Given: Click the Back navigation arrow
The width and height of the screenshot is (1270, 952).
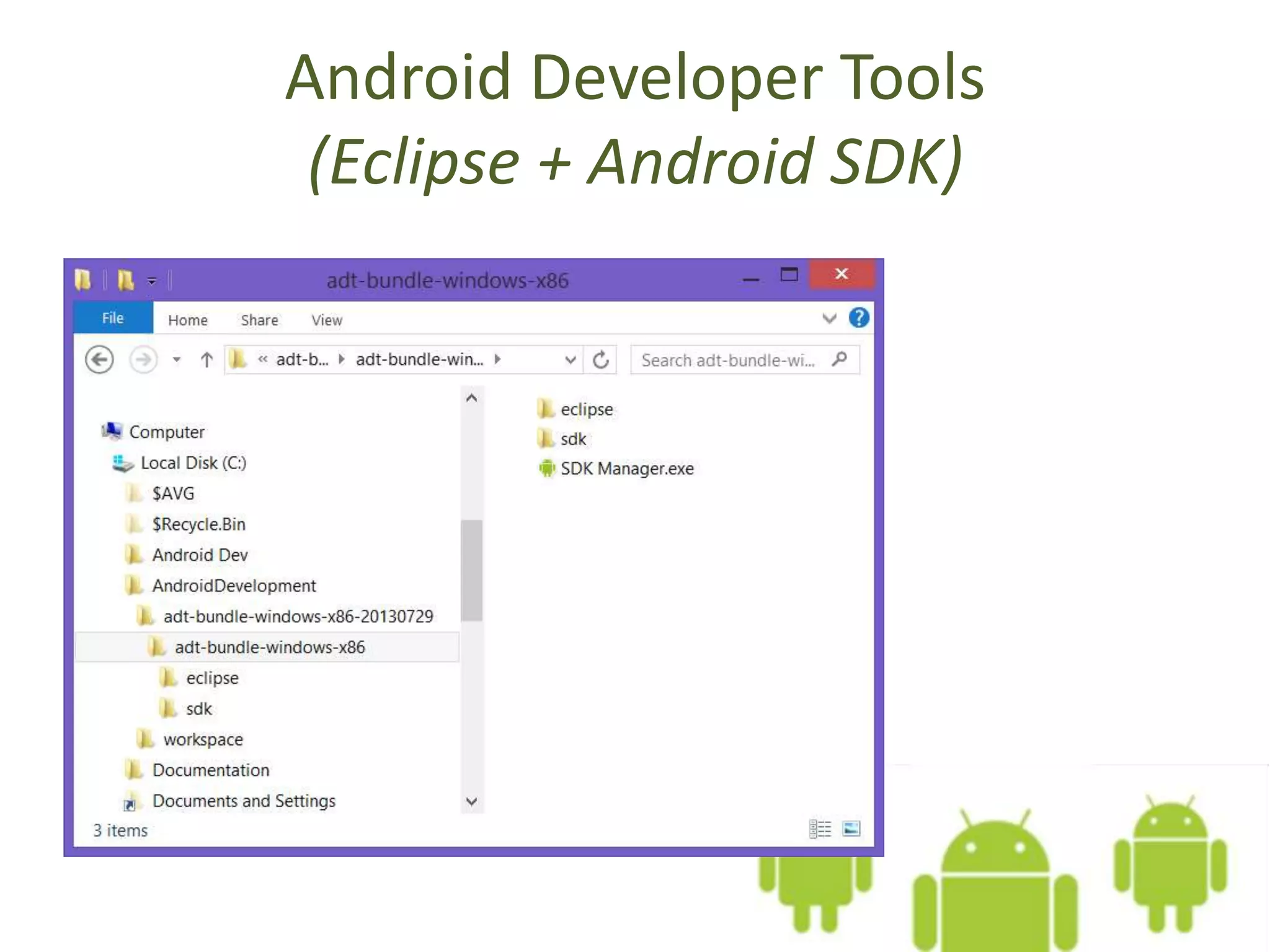Looking at the screenshot, I should point(99,360).
